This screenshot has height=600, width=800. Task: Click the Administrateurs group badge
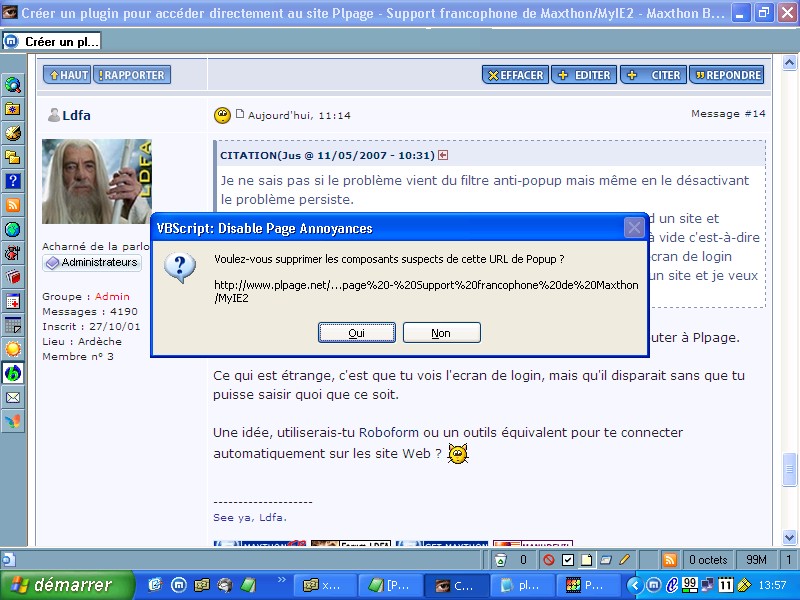92,263
